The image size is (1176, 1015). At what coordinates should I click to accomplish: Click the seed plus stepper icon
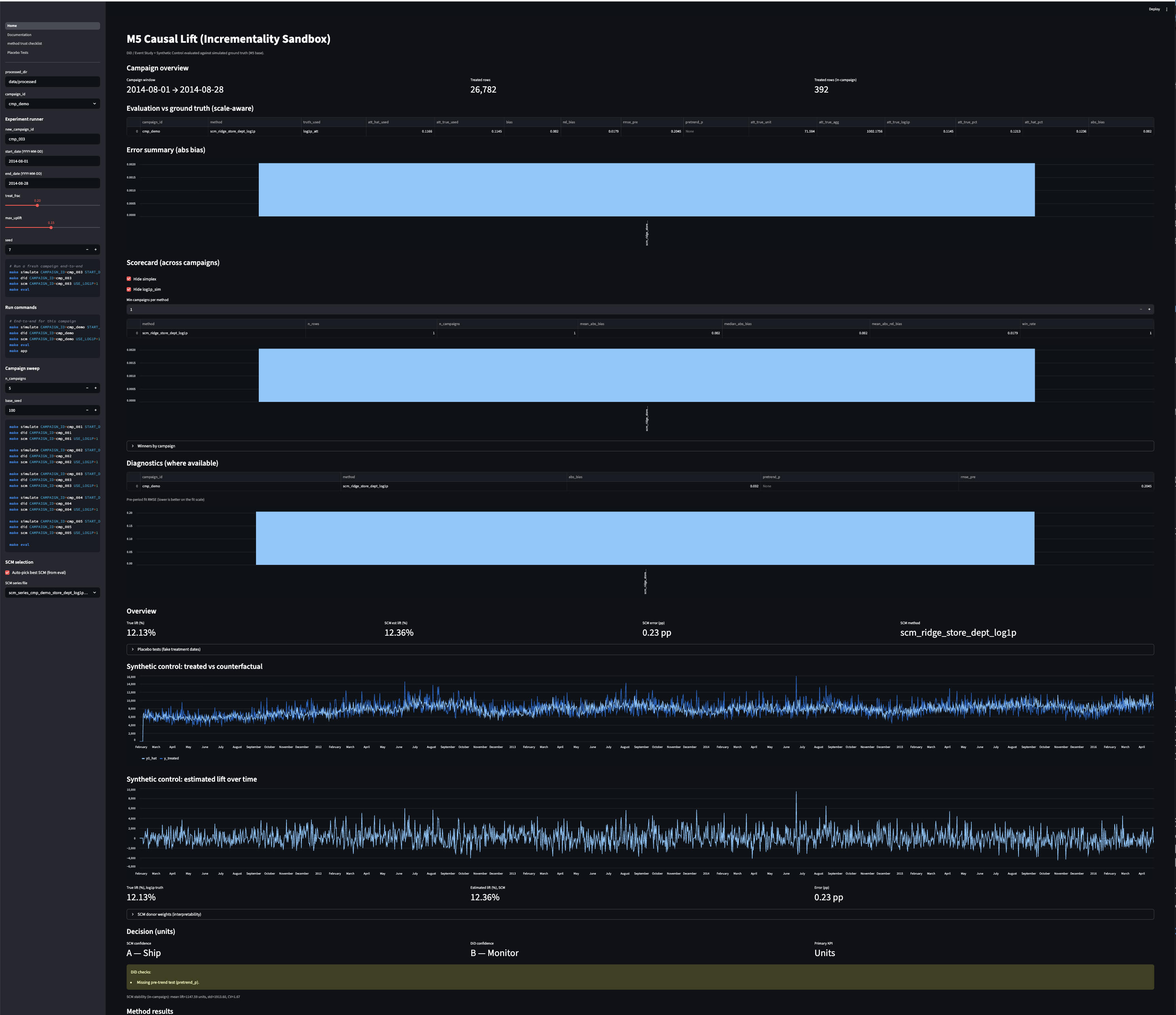tap(95, 250)
